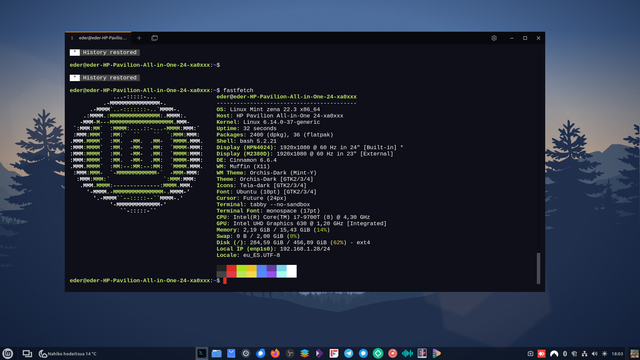Open the dark pinwheel icon in taskbar

coord(290,353)
